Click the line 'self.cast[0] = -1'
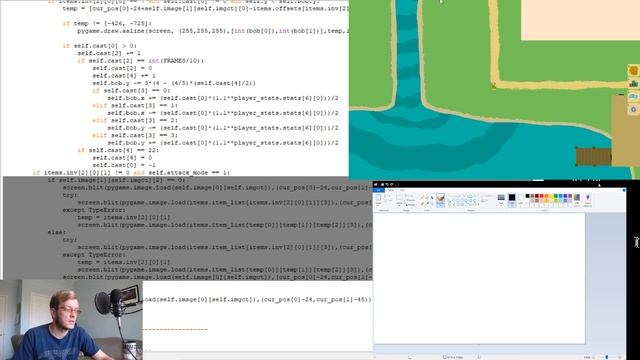The height and width of the screenshot is (360, 640). [x=124, y=165]
